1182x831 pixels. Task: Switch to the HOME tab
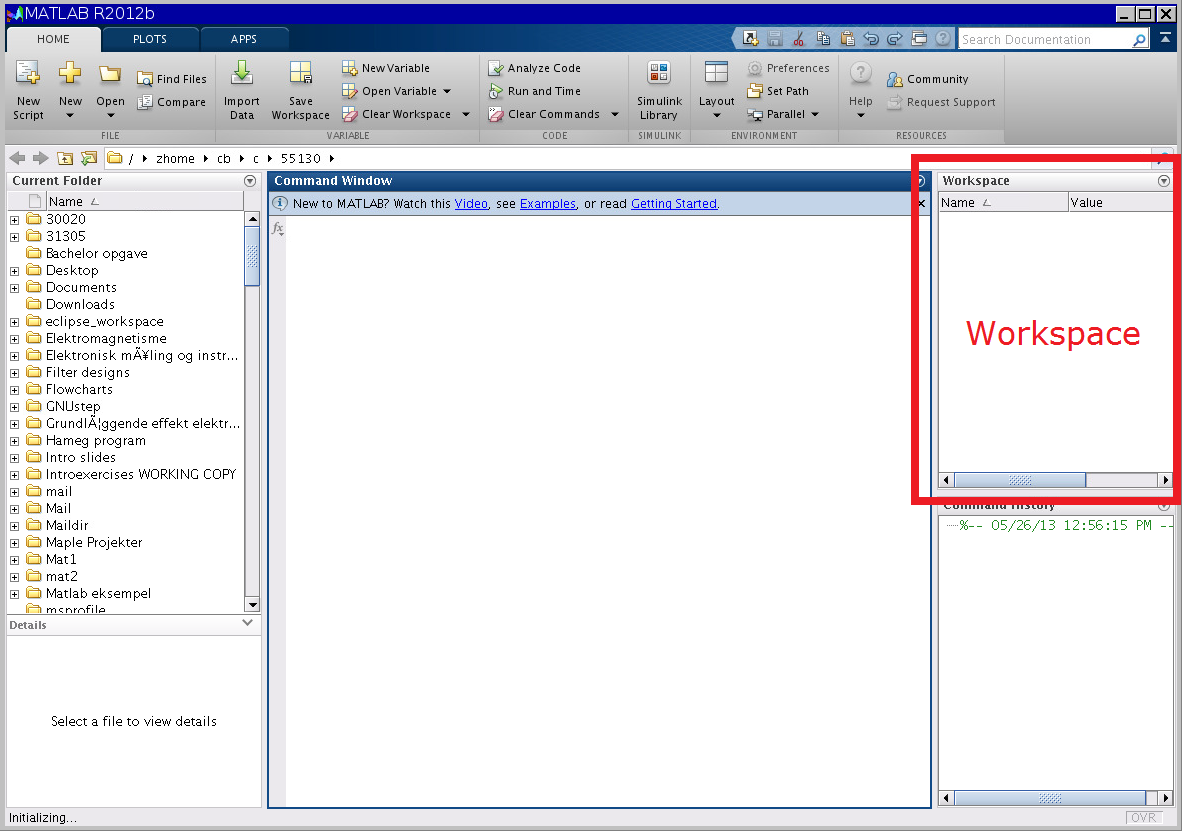(53, 39)
